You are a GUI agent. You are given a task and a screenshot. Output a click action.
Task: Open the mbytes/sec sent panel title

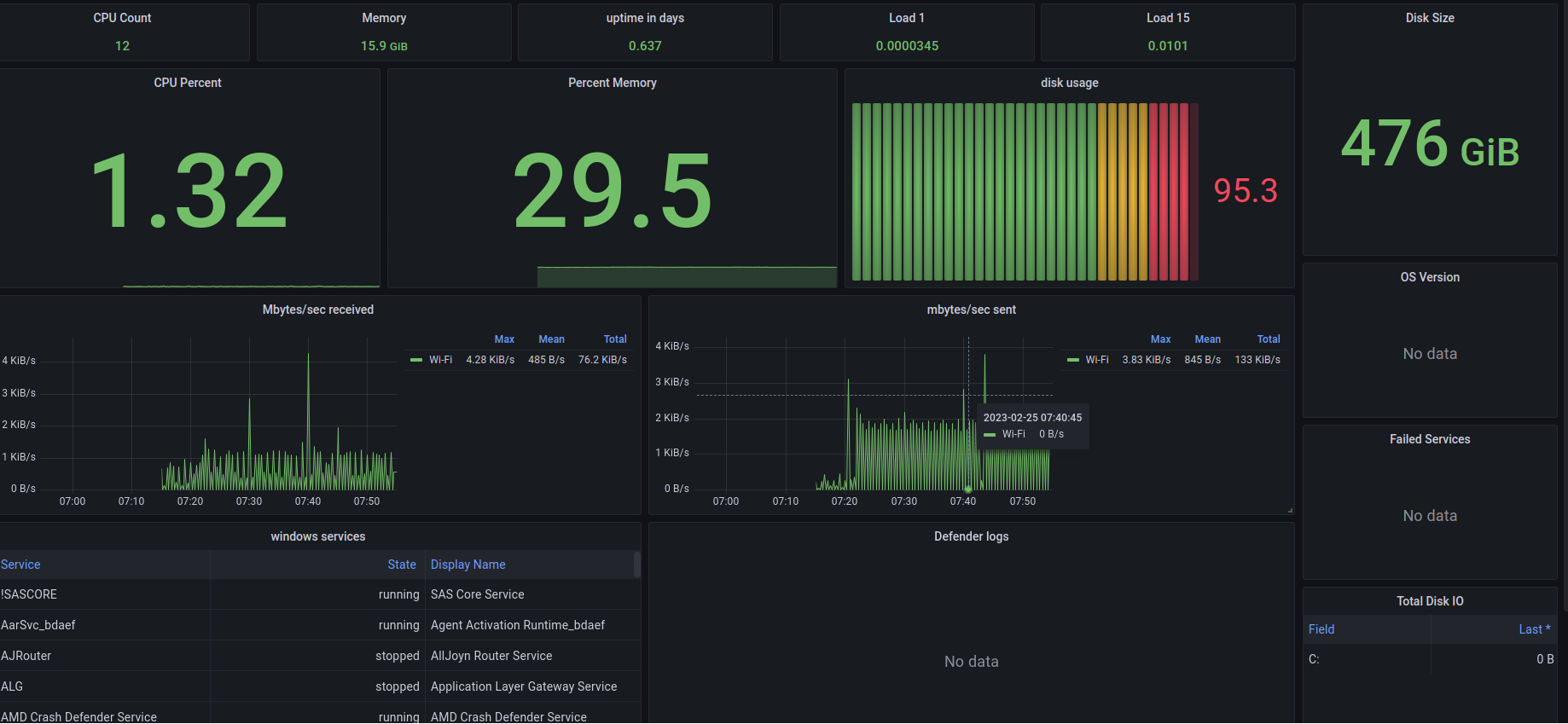tap(971, 310)
